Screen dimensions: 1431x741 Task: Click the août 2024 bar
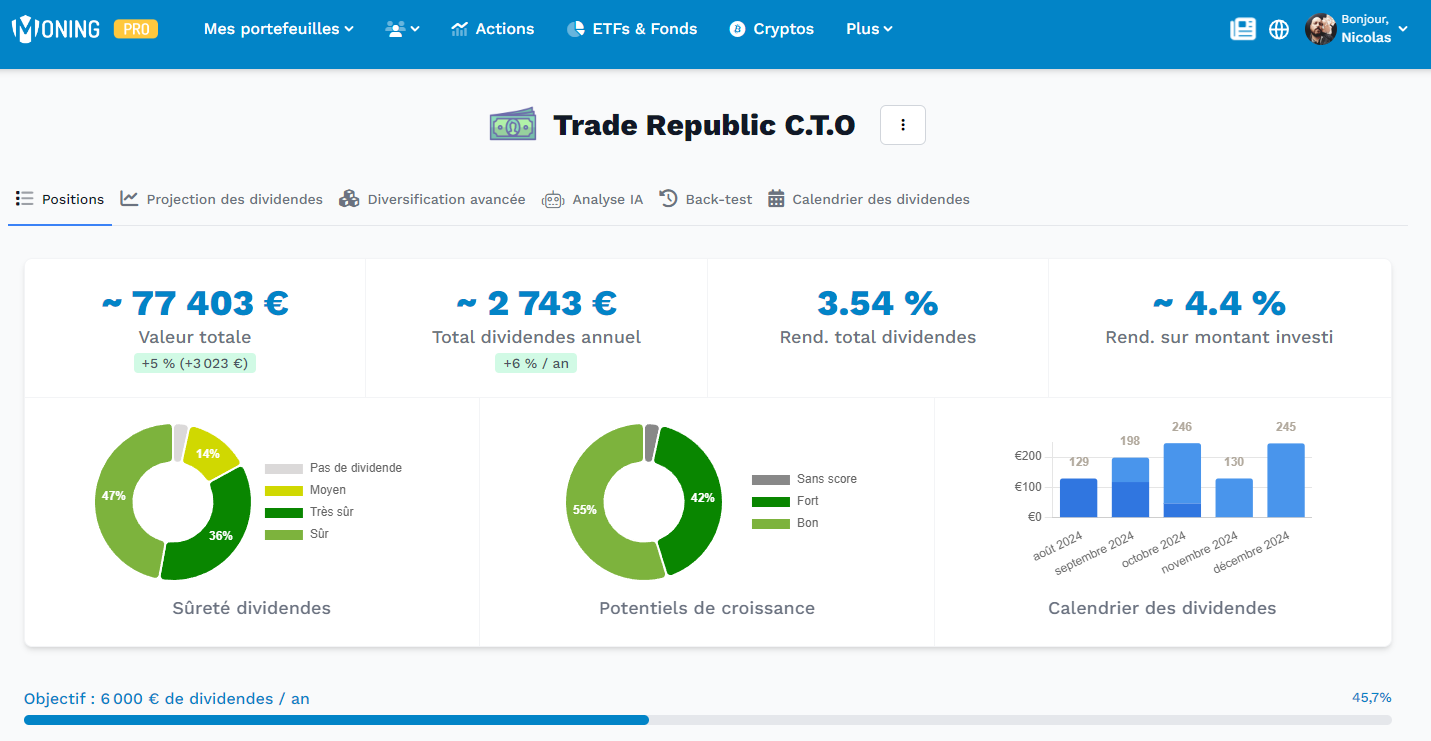pos(1079,498)
